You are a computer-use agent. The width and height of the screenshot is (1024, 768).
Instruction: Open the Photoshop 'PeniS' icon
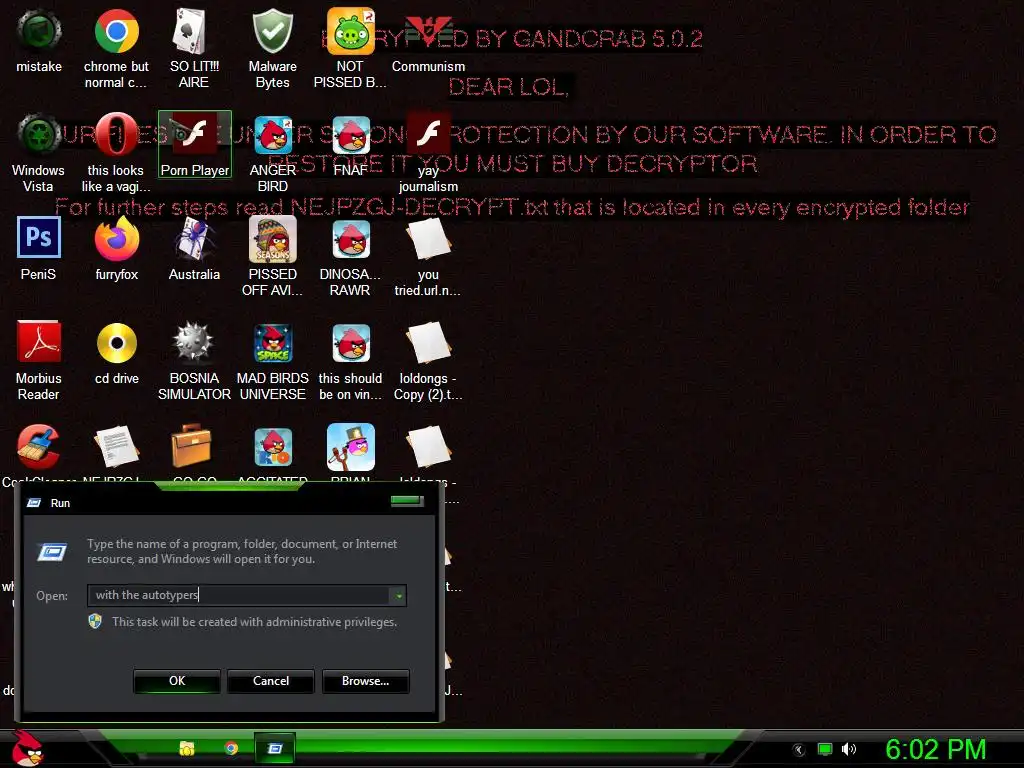click(x=39, y=249)
